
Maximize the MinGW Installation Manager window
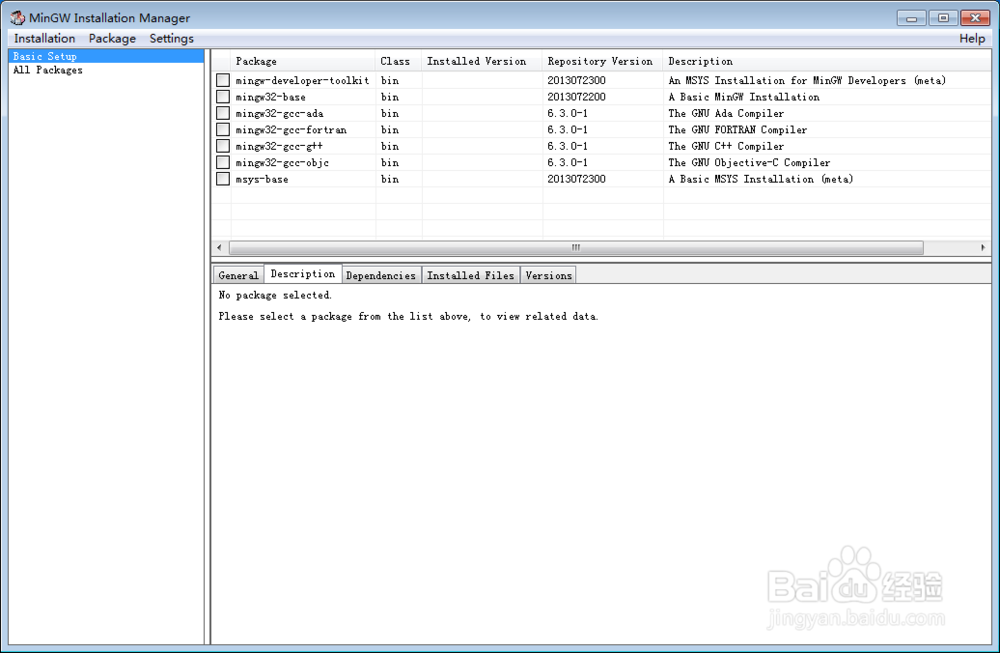click(943, 18)
